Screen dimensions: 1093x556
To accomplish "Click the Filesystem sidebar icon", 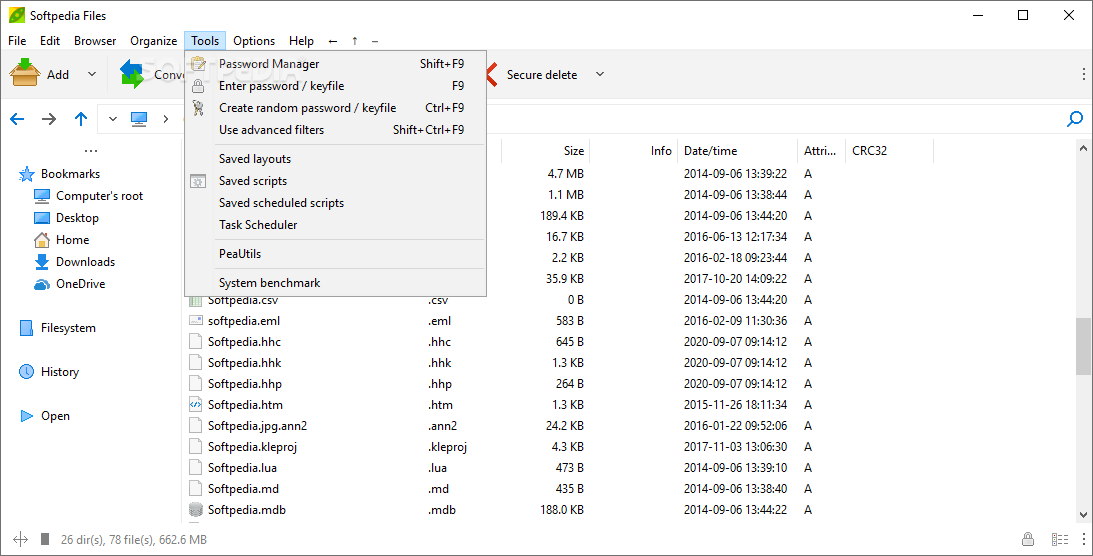I will [x=26, y=328].
